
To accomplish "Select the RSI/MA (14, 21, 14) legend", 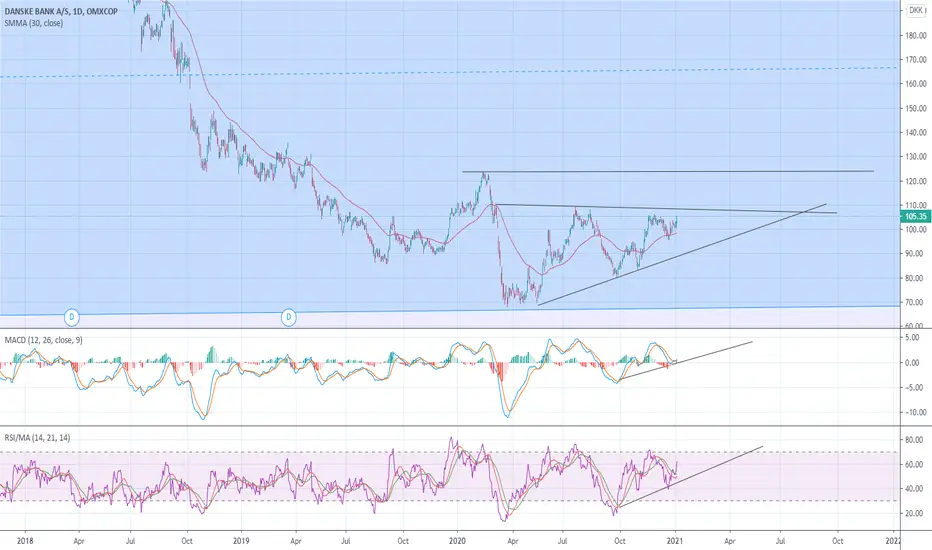I will tap(37, 438).
